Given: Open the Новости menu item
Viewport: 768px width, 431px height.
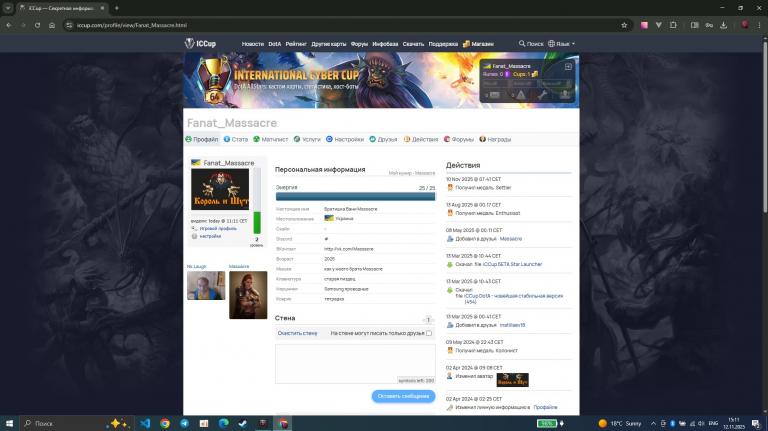Looking at the screenshot, I should click(253, 44).
